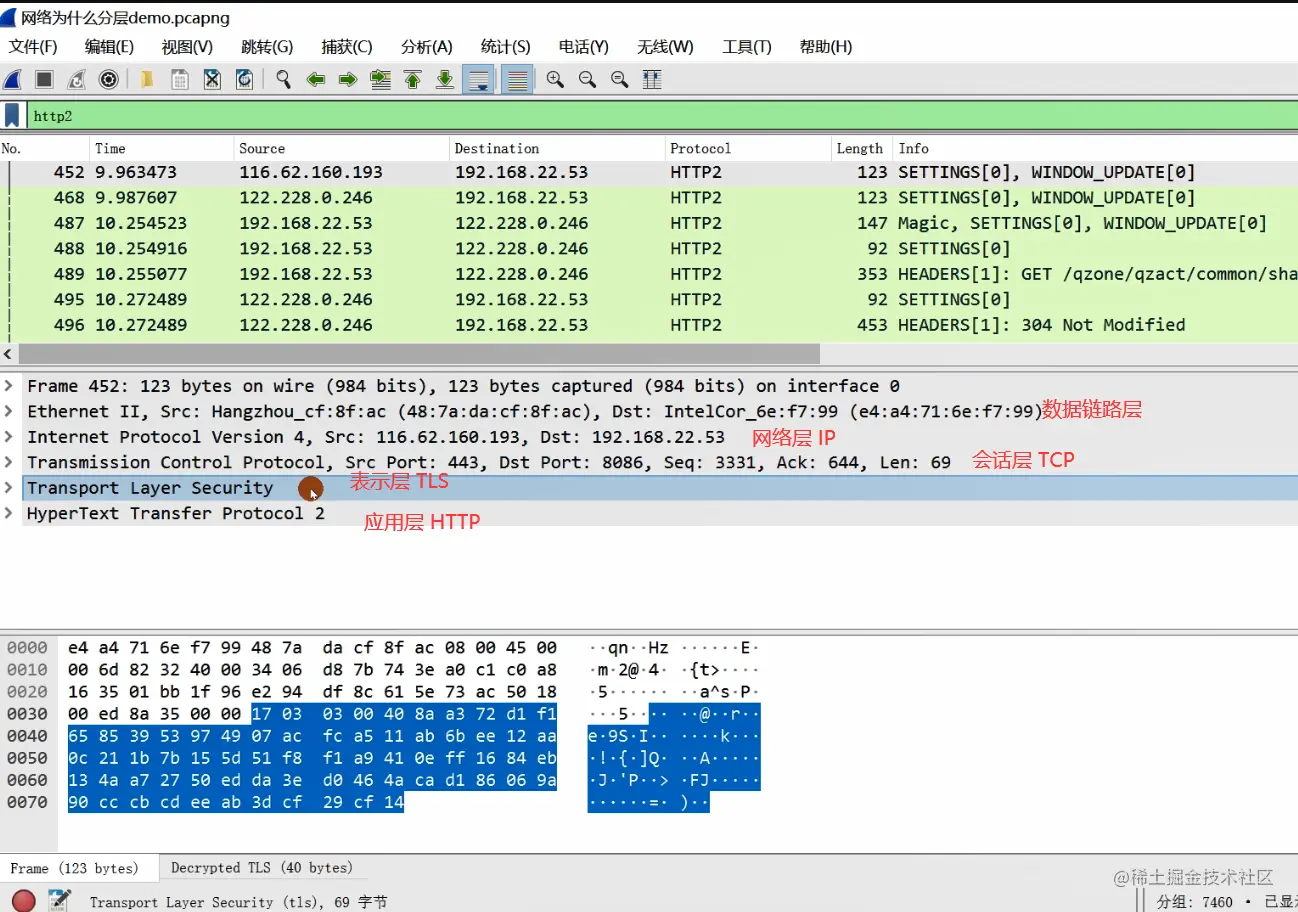Expand the HyperText Transfer Protocol 2 node

tap(8, 513)
